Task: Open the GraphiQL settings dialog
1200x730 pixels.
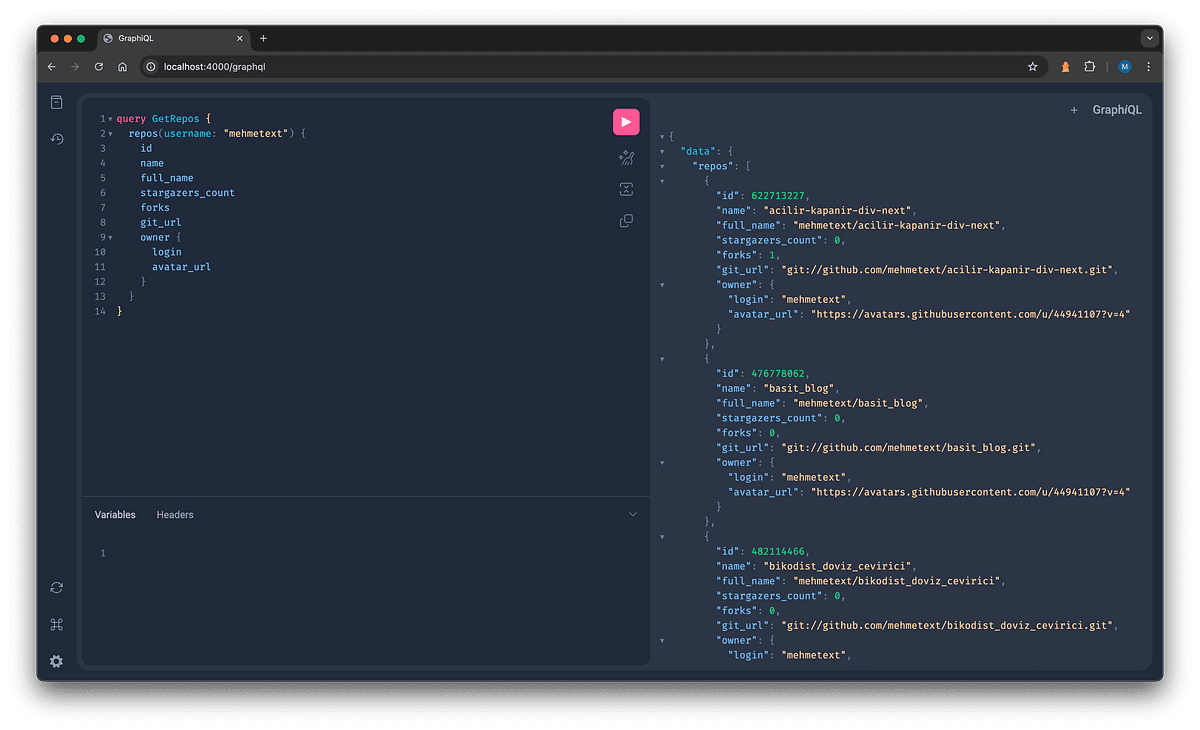Action: pyautogui.click(x=56, y=661)
